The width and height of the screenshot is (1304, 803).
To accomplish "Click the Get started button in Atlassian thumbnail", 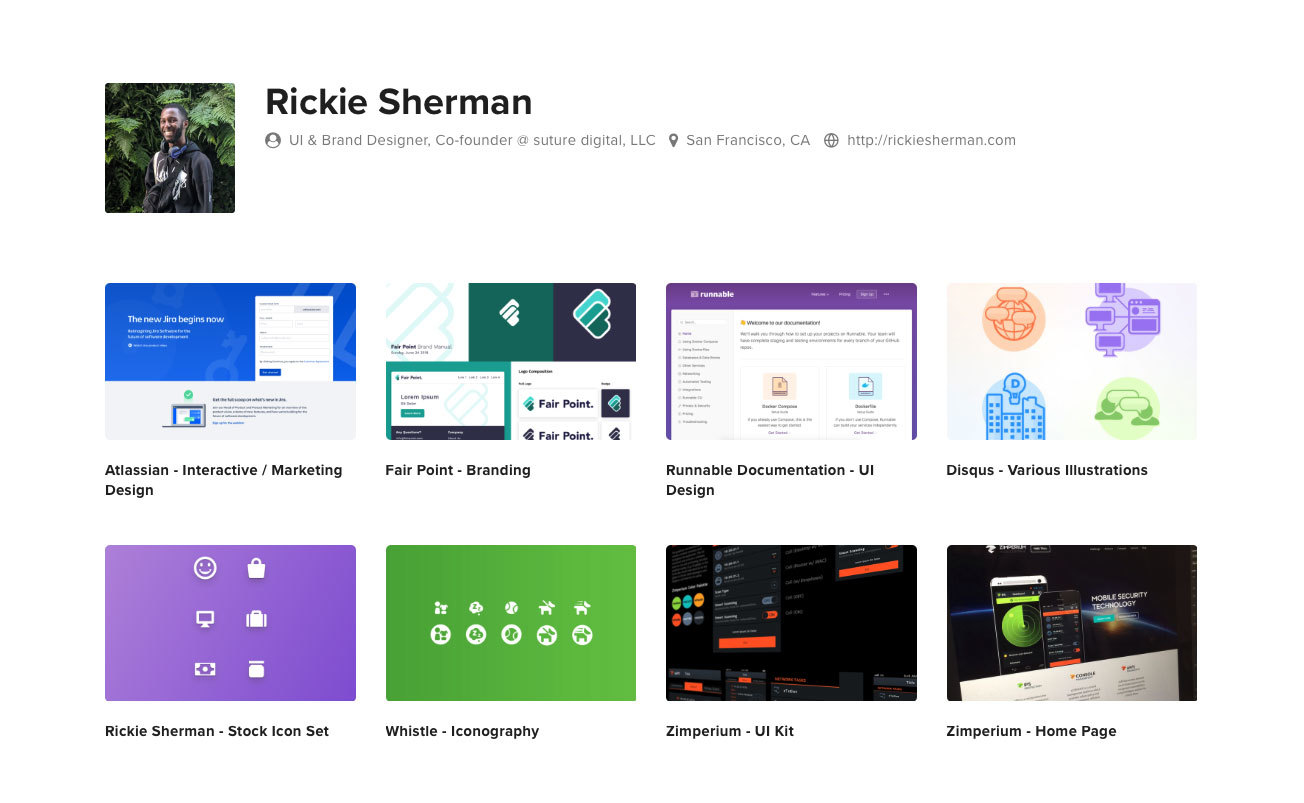I will 270,372.
